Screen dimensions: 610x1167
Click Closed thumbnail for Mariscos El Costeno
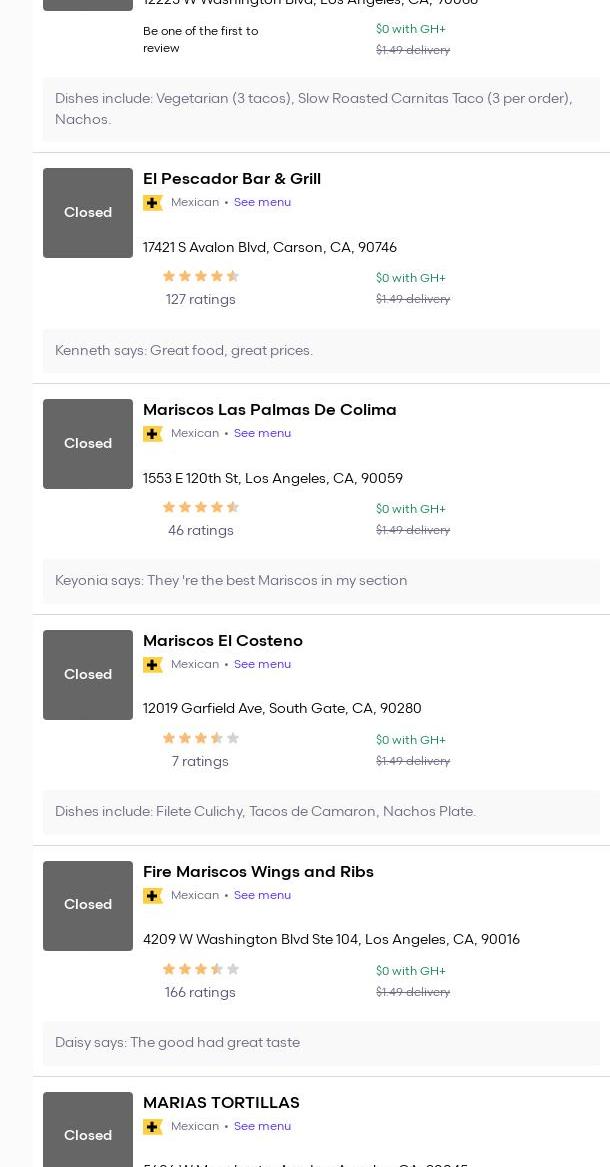pyautogui.click(x=88, y=675)
